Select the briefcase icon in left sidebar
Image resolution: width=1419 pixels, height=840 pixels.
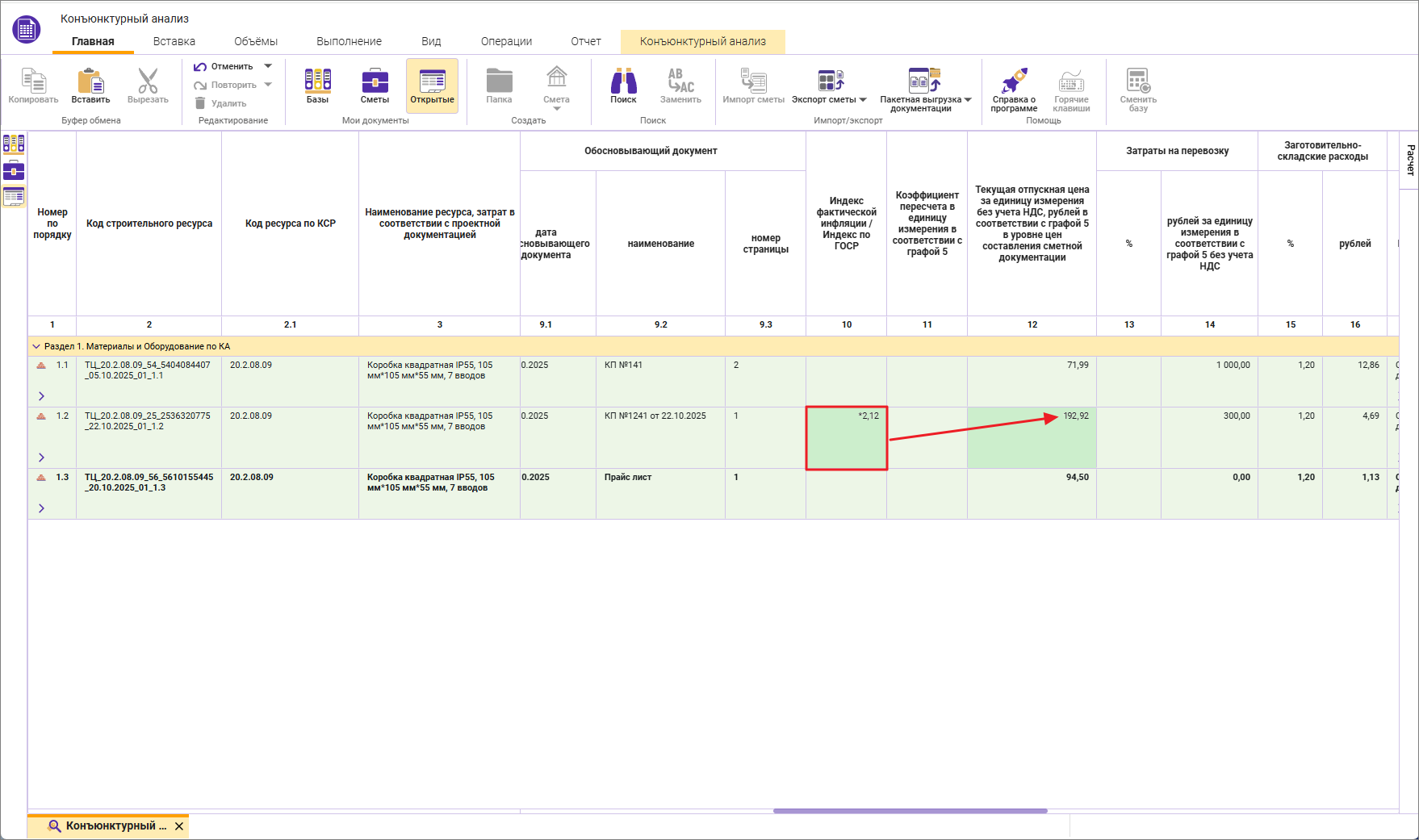[14, 170]
